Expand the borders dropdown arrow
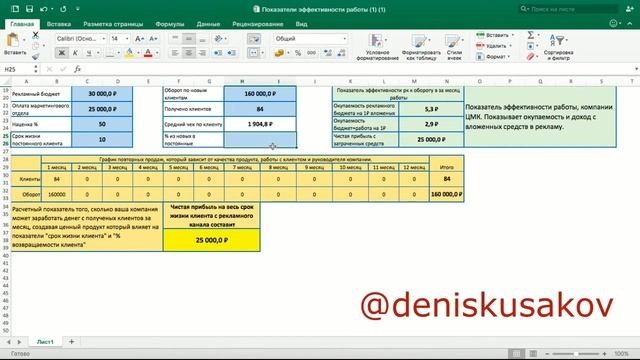The image size is (640, 360). [119, 53]
